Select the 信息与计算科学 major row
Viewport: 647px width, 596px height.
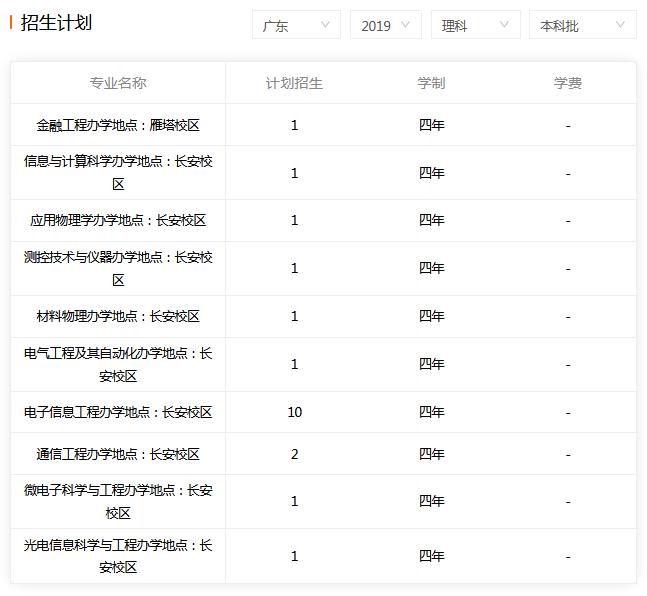coord(324,173)
